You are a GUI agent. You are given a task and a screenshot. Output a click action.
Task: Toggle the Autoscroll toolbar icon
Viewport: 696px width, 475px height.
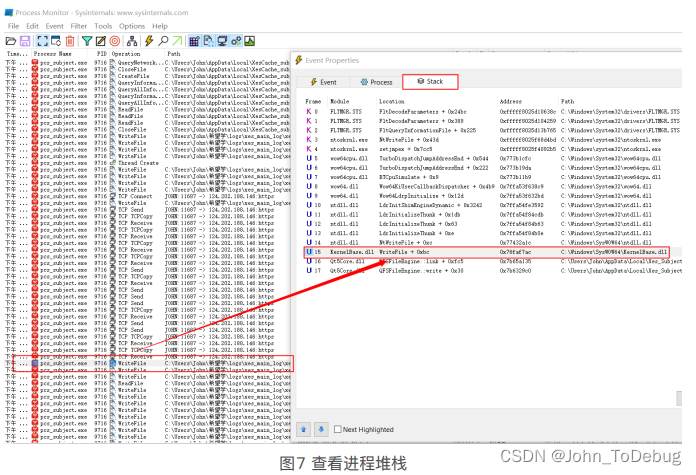56,41
